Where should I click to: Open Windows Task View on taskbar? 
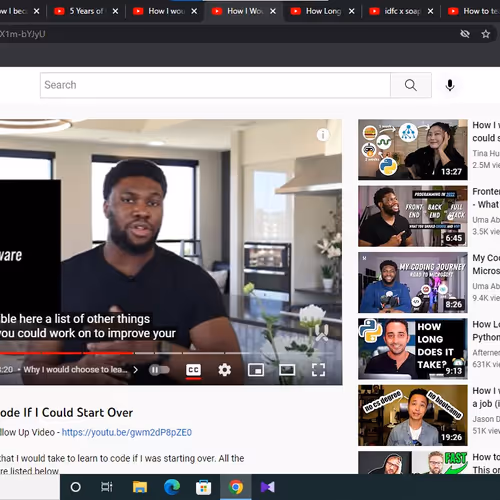107,487
